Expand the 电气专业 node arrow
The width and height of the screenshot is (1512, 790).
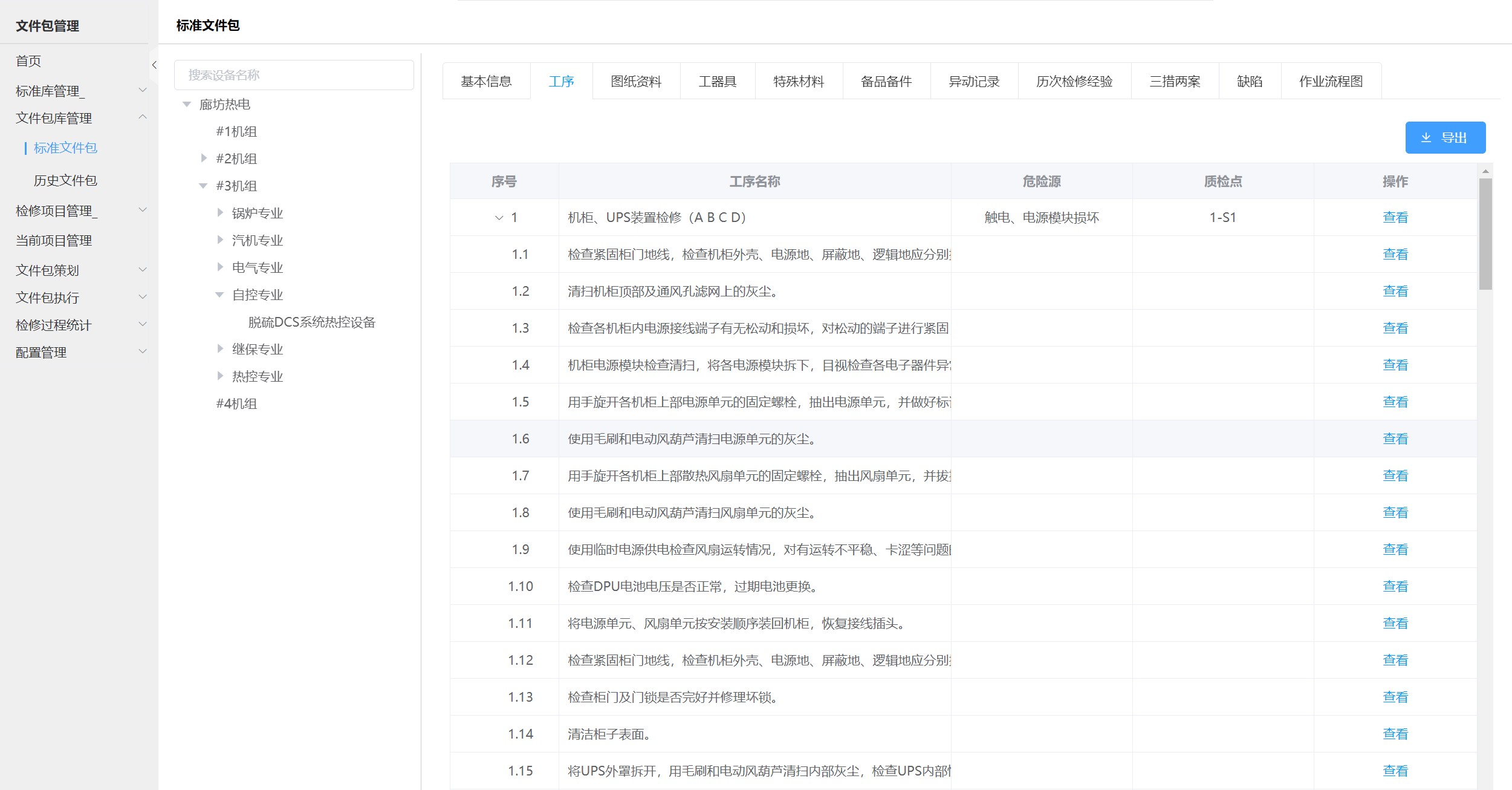pos(220,267)
